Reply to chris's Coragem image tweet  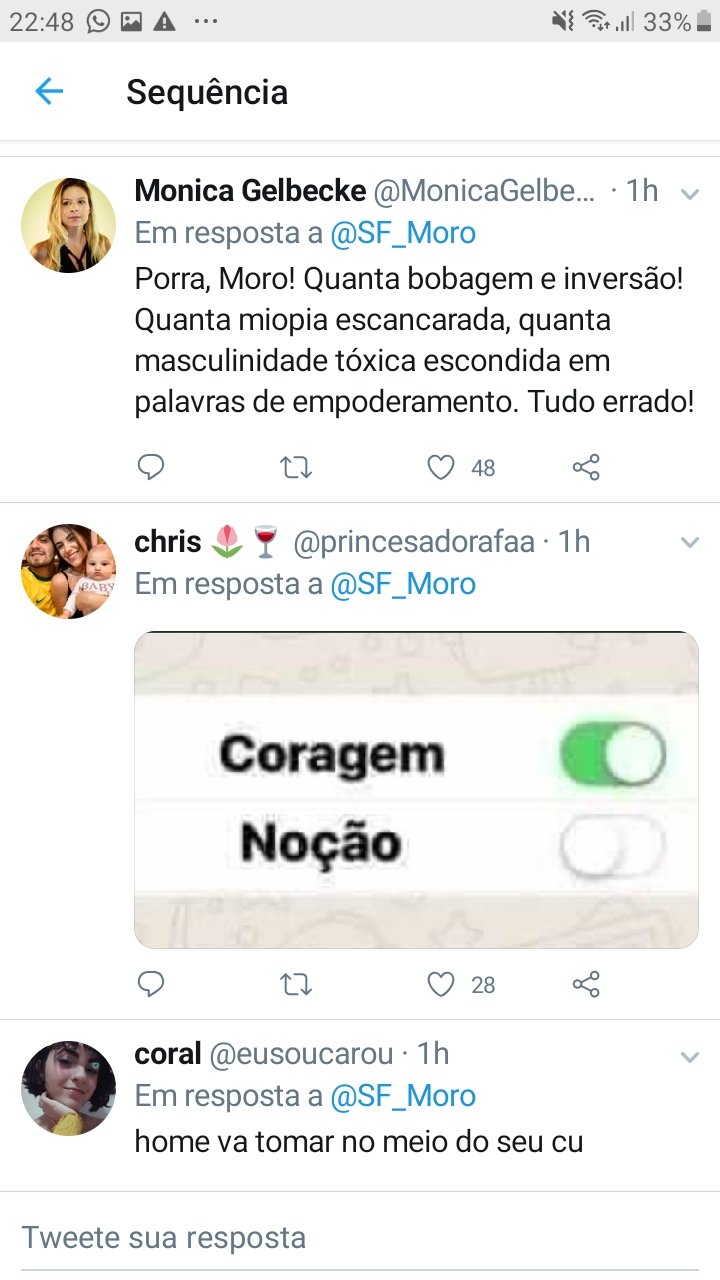coord(151,985)
